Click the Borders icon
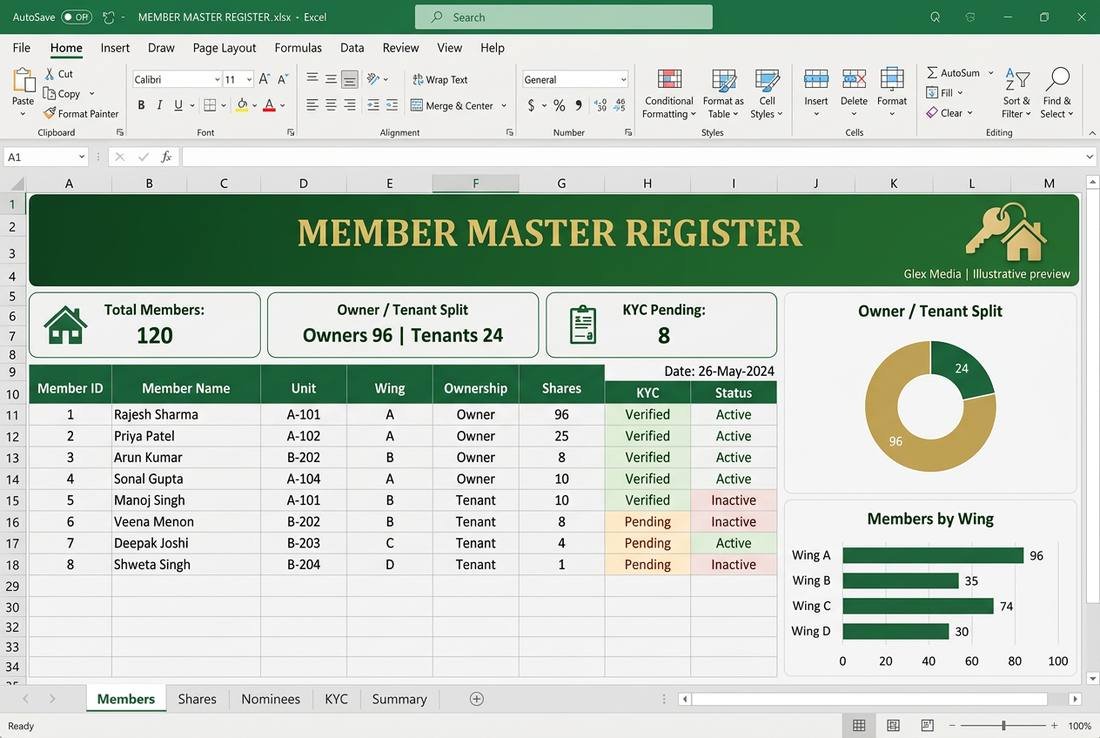Viewport: 1100px width, 738px height. pos(210,105)
